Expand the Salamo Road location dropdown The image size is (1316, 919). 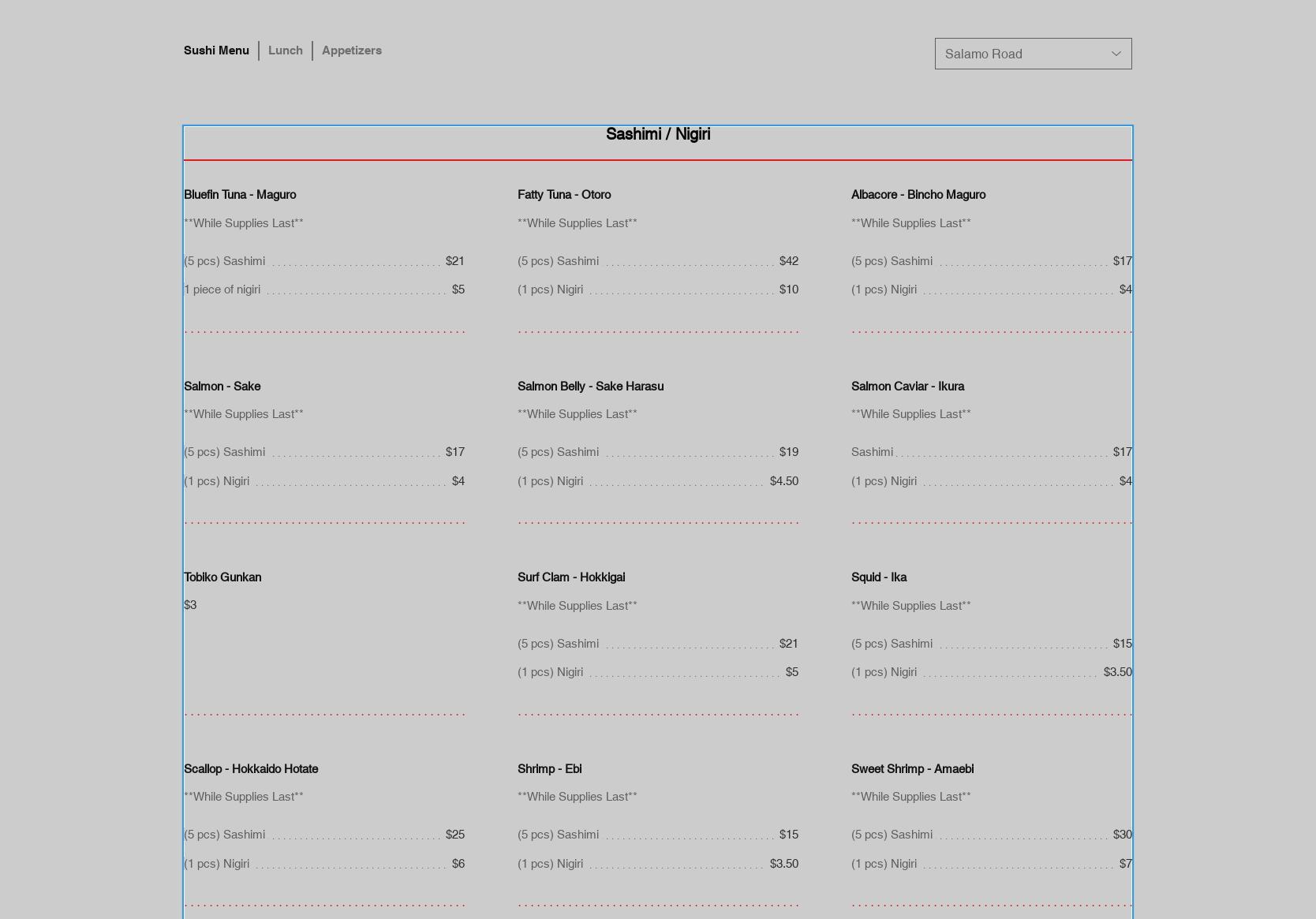pyautogui.click(x=1022, y=54)
